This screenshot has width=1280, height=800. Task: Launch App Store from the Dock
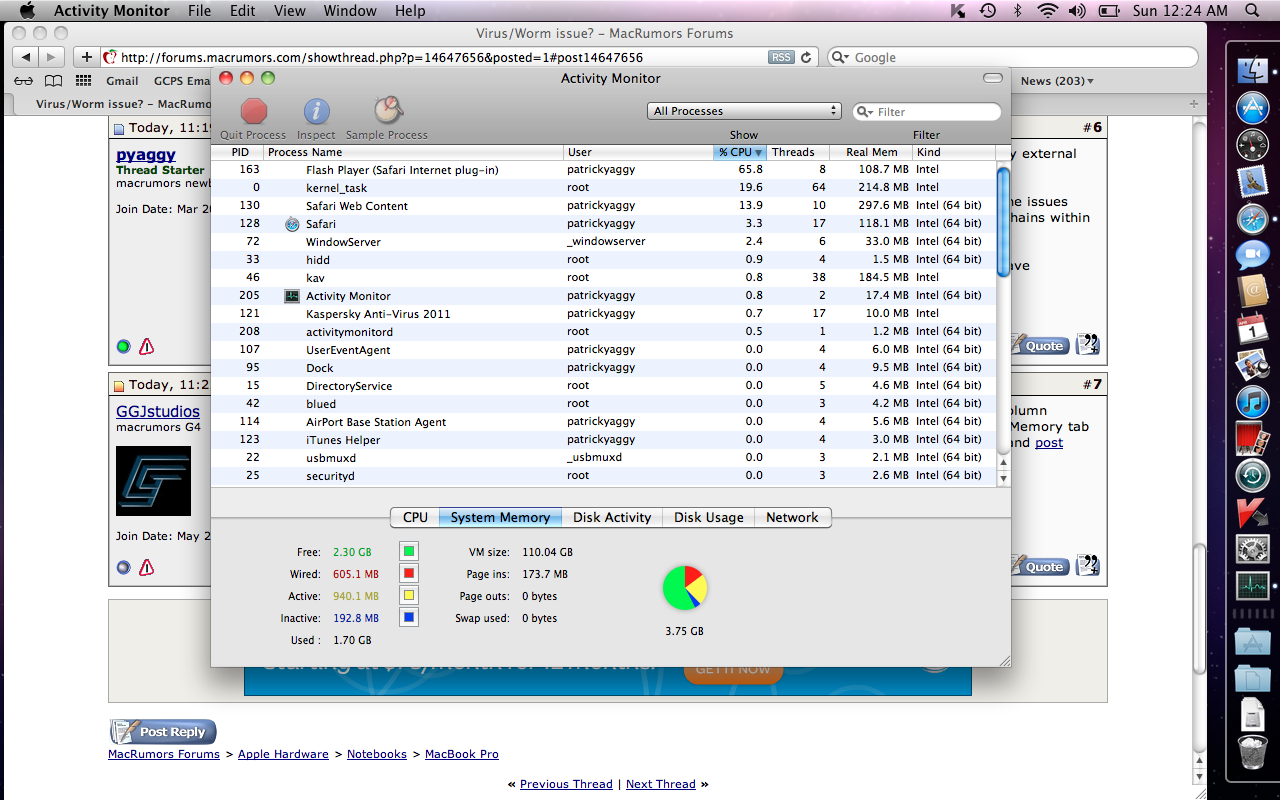coord(1252,108)
